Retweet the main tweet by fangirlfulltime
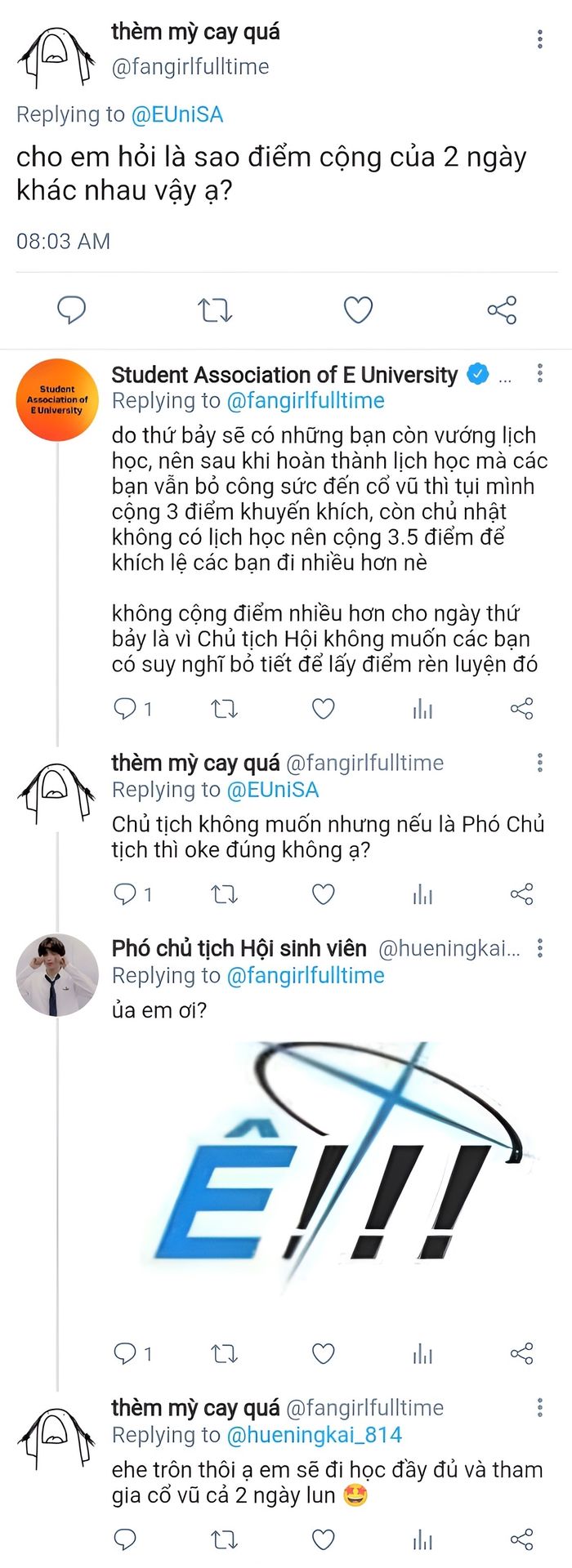Image resolution: width=572 pixels, height=1568 pixels. point(215,310)
